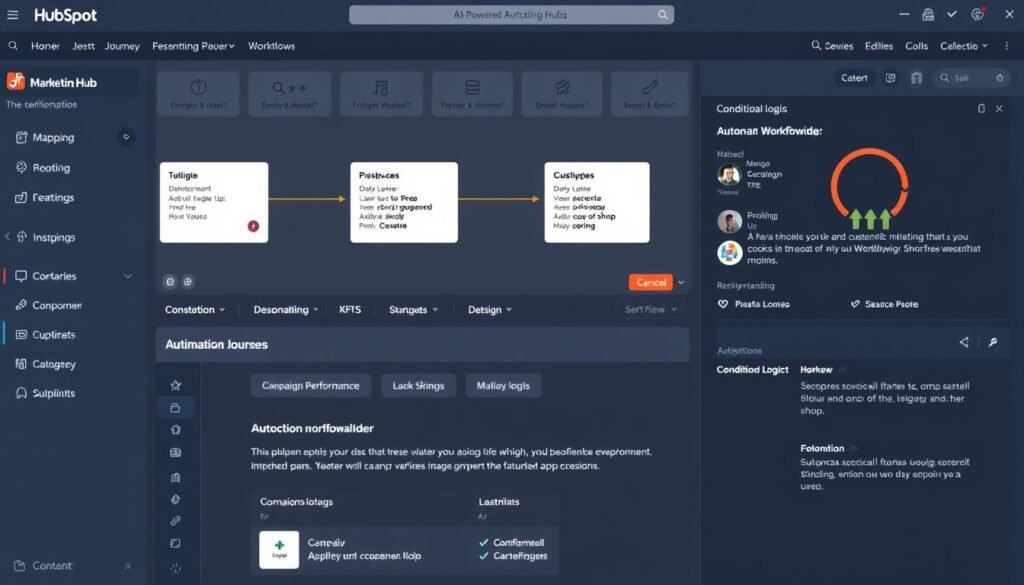This screenshot has height=585, width=1024.
Task: Toggle the switch next to Mapping
Action: click(127, 137)
